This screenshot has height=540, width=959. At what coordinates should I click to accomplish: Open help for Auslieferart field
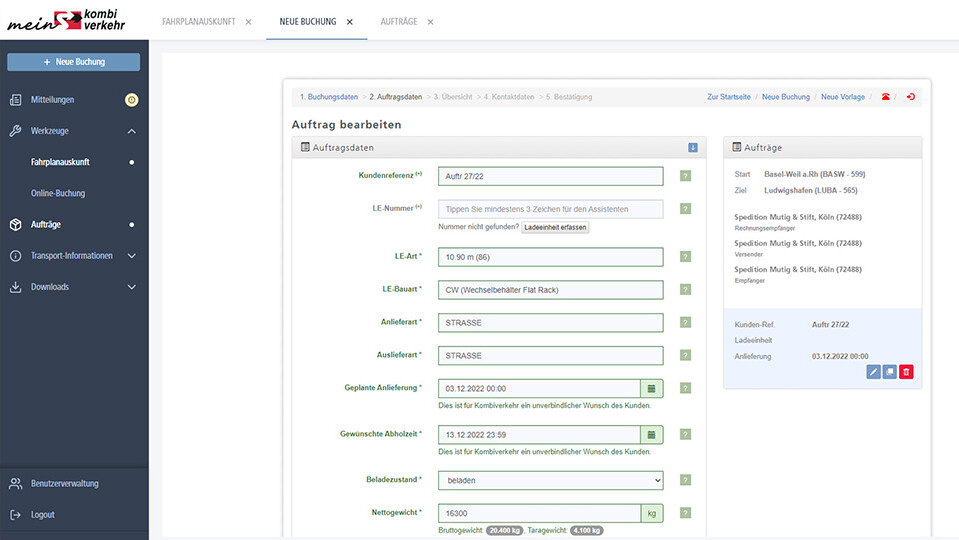pos(686,355)
